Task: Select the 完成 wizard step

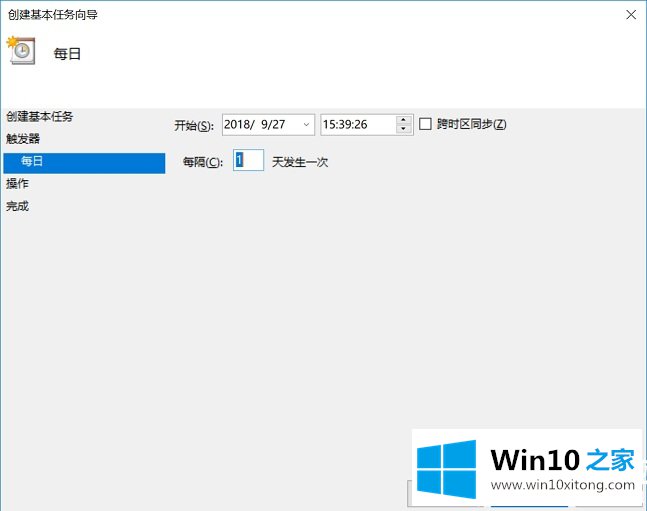Action: tap(17, 206)
